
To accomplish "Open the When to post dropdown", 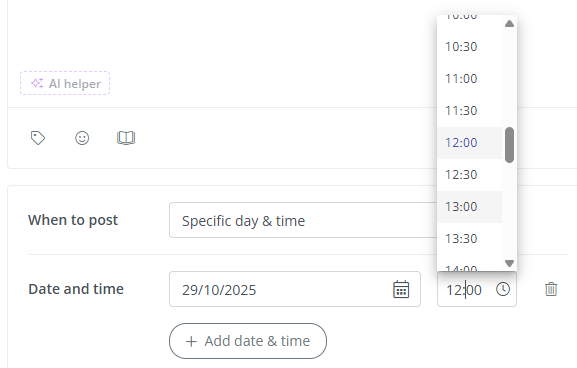I will [303, 220].
